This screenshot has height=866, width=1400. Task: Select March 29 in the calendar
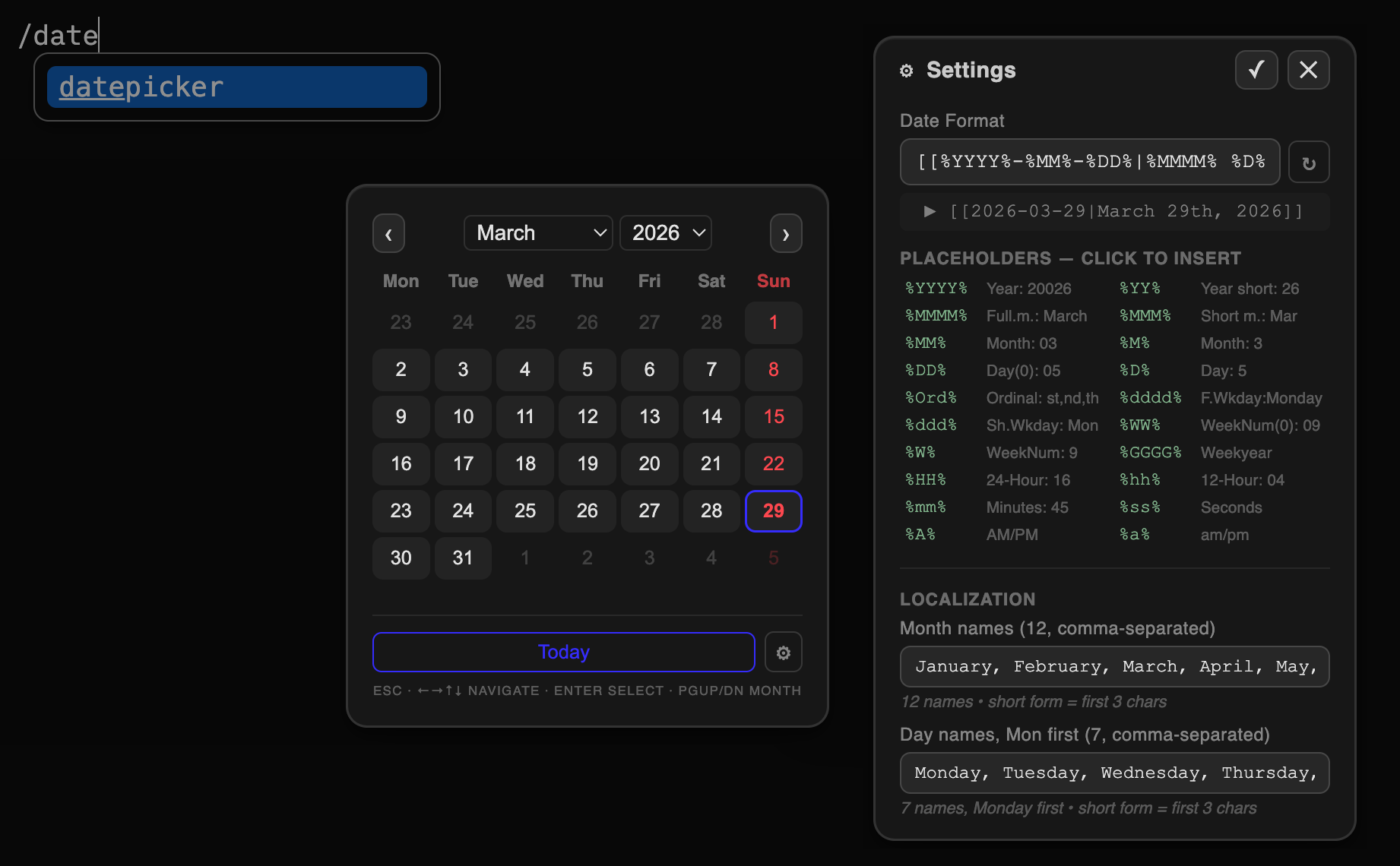773,511
